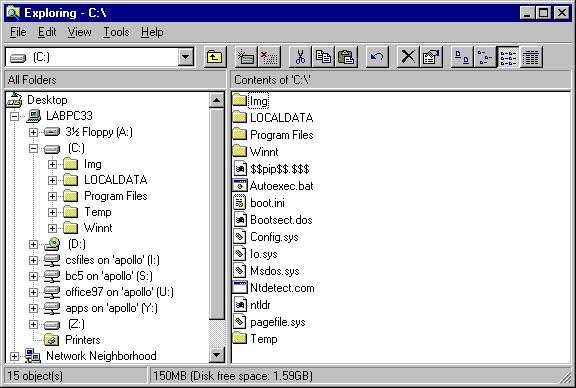Select the Img folder in contents pane
Viewport: 576px width, 388px height.
tap(251, 100)
